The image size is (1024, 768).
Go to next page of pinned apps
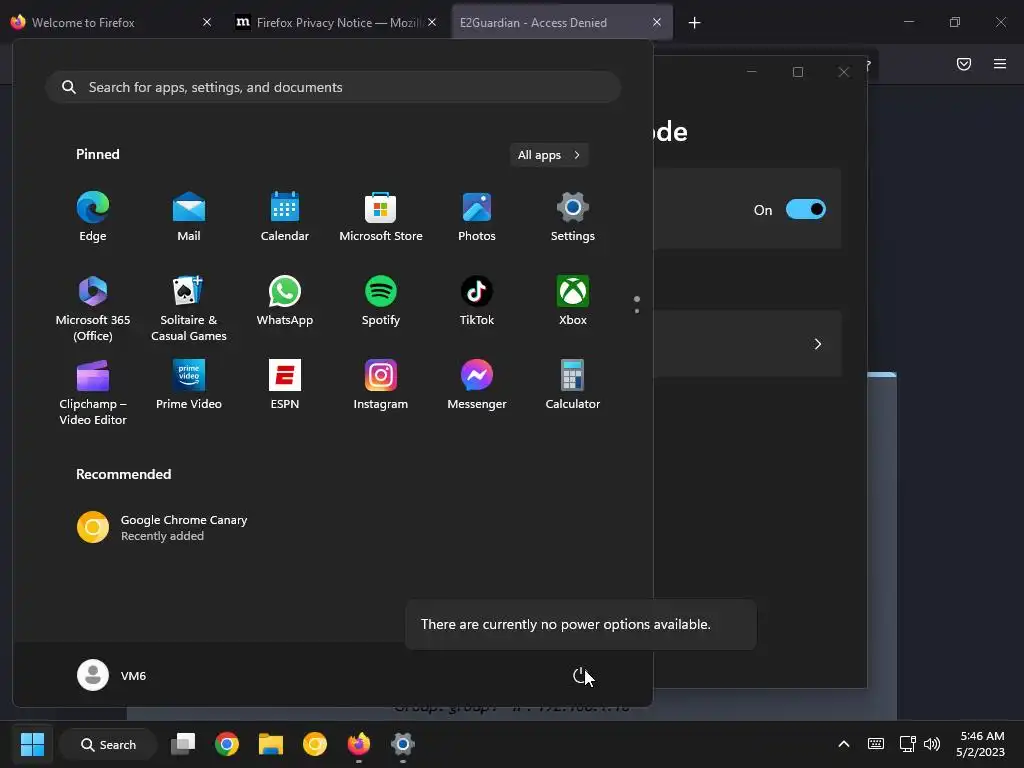tap(637, 311)
